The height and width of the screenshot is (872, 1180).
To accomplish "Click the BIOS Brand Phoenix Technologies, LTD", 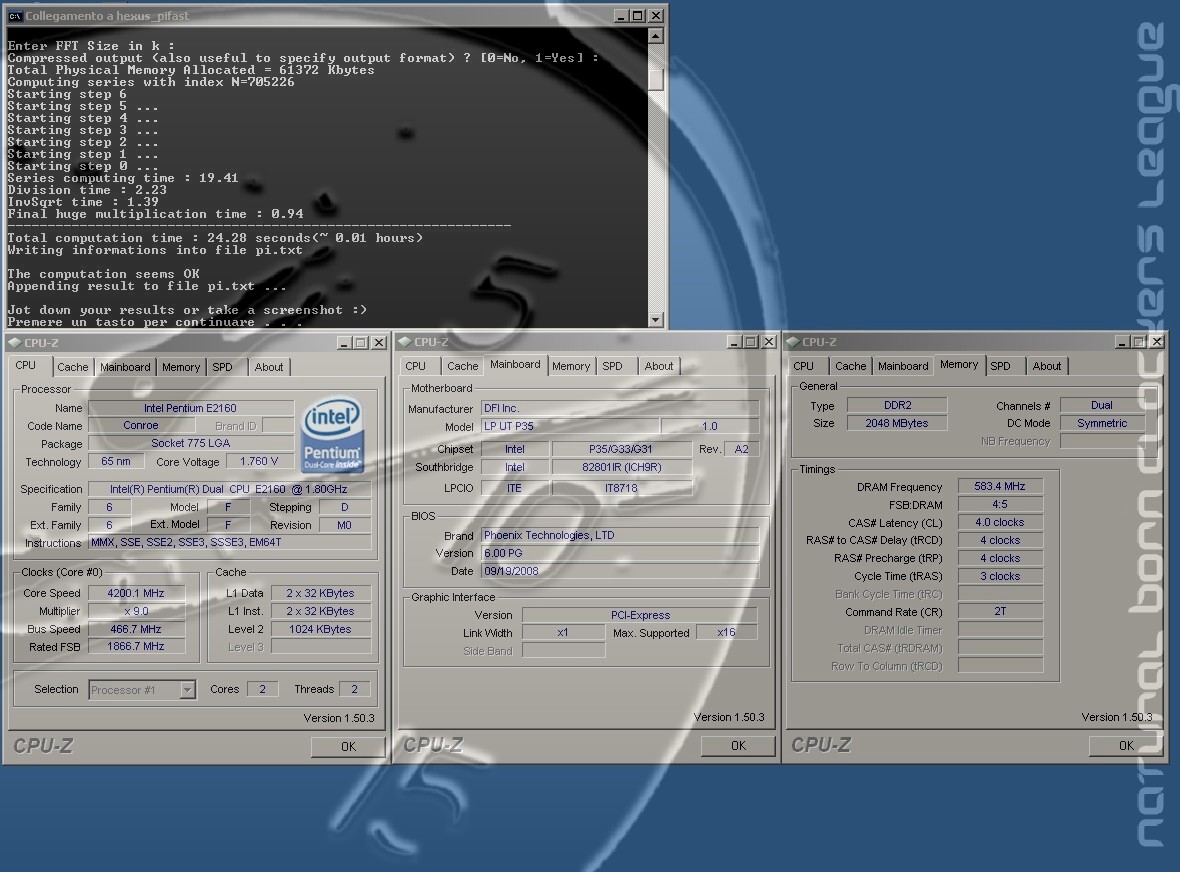I will pos(620,535).
